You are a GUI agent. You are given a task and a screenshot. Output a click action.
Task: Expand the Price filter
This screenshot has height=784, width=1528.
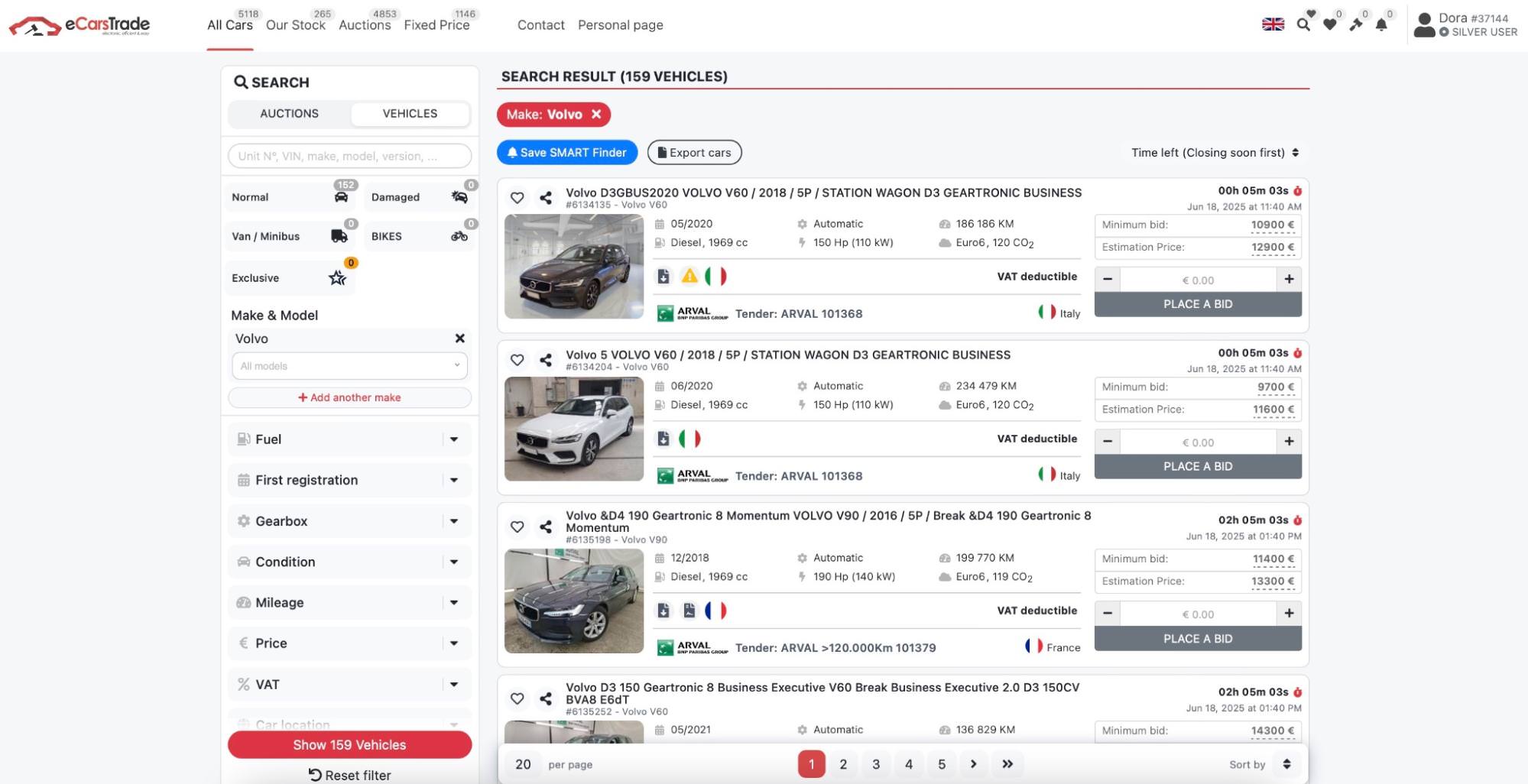click(x=349, y=643)
